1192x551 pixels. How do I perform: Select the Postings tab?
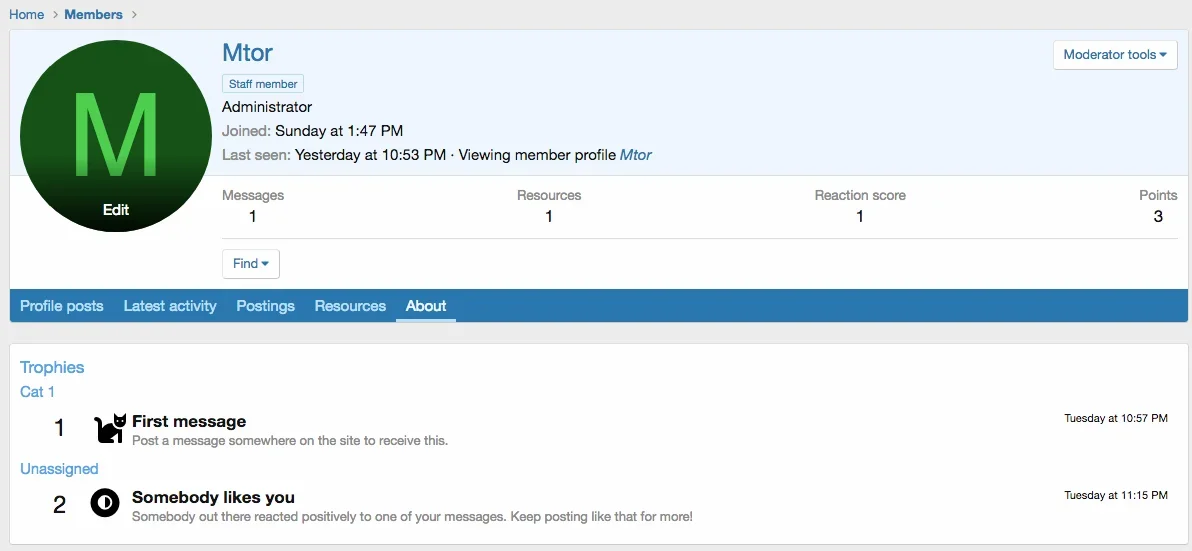[265, 306]
